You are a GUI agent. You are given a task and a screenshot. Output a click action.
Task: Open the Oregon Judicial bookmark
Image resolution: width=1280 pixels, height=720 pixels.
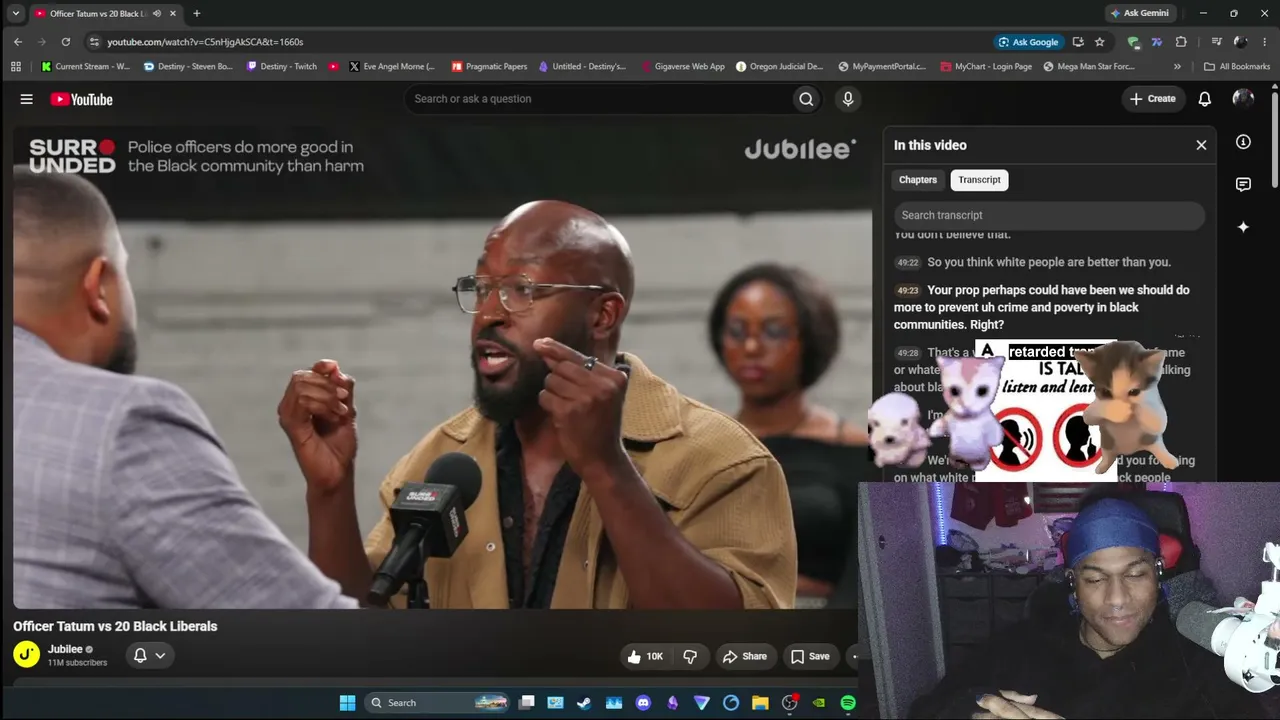[779, 67]
